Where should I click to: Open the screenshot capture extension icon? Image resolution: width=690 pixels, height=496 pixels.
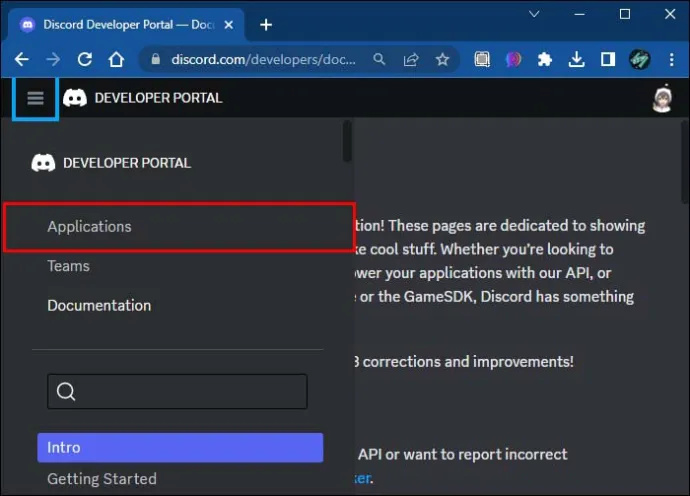[482, 59]
